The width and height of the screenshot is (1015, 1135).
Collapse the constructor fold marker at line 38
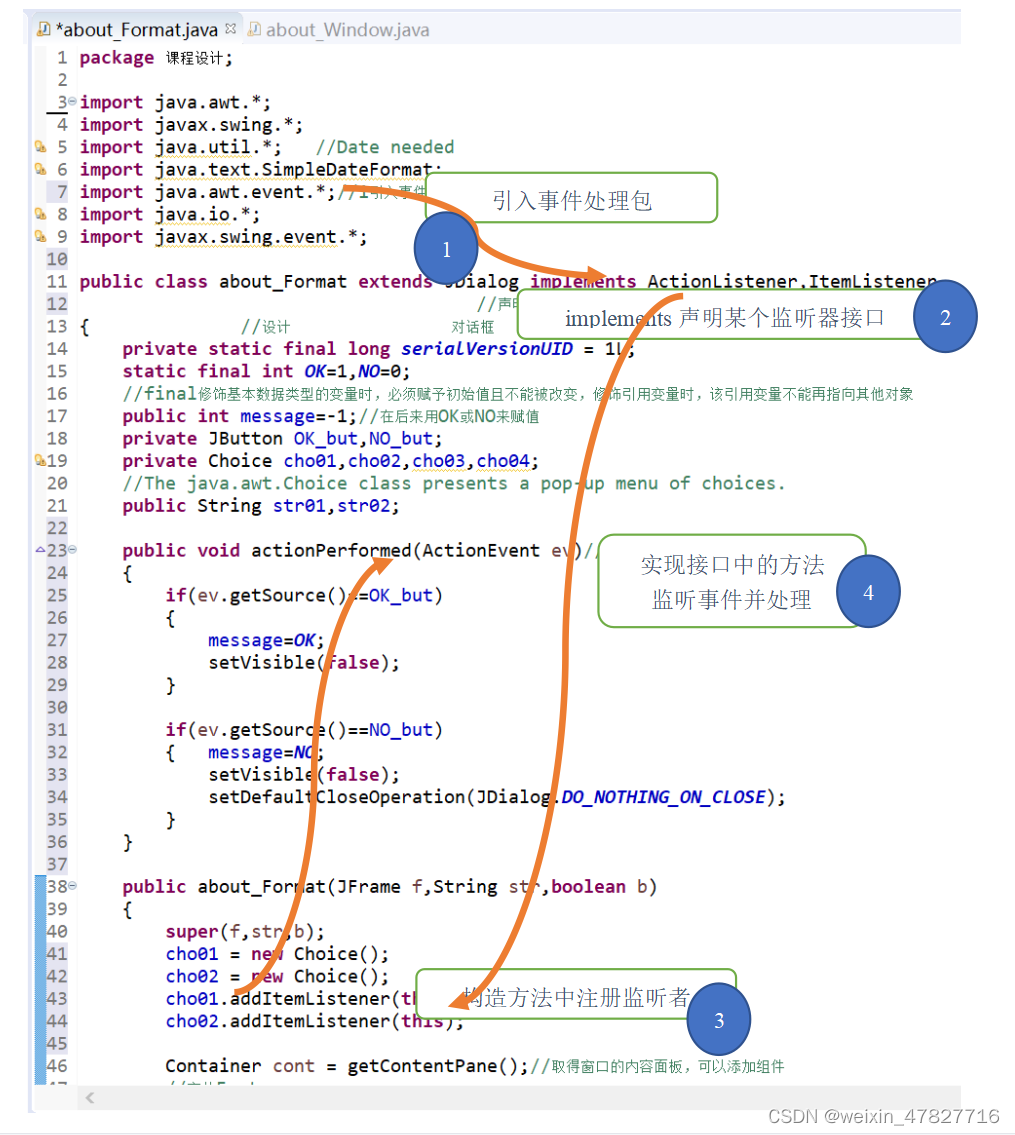point(73,886)
